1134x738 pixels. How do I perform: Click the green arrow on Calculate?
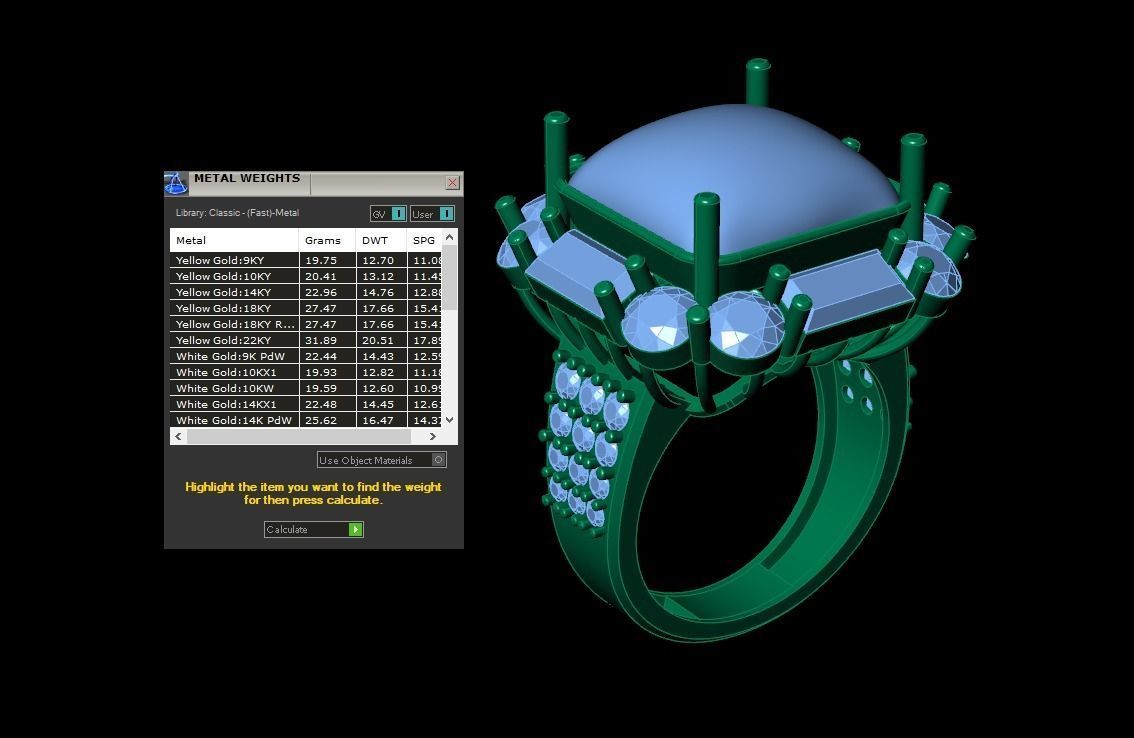tap(355, 530)
